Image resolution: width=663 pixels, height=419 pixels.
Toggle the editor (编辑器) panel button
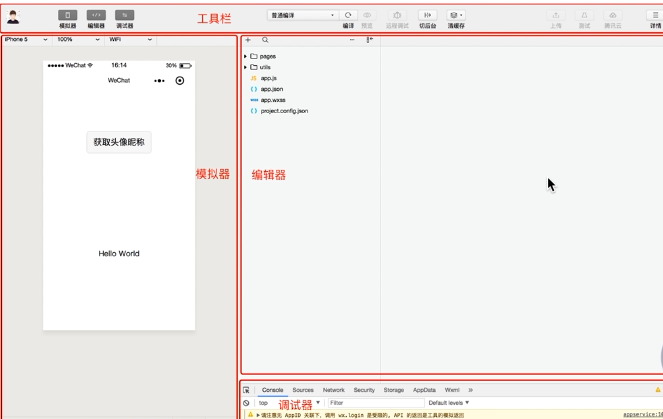(96, 15)
